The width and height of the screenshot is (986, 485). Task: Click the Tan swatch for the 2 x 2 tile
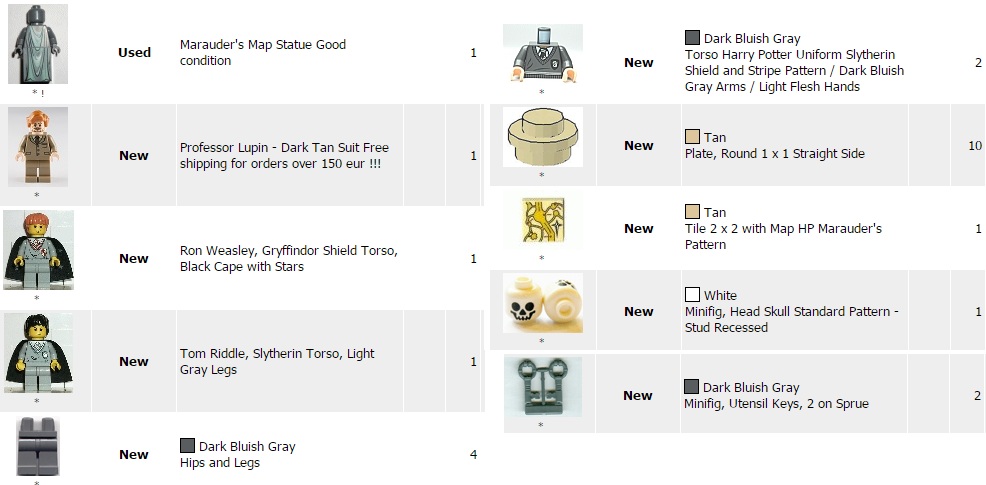692,212
